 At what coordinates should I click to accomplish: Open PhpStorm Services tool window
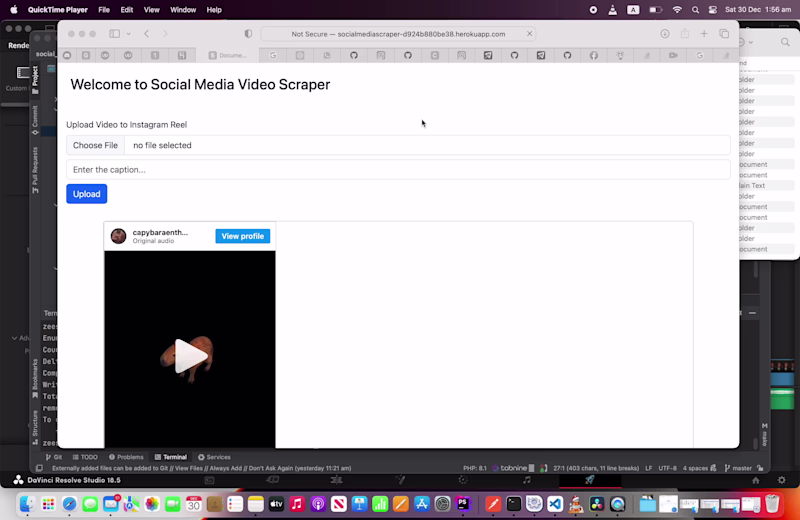point(214,457)
